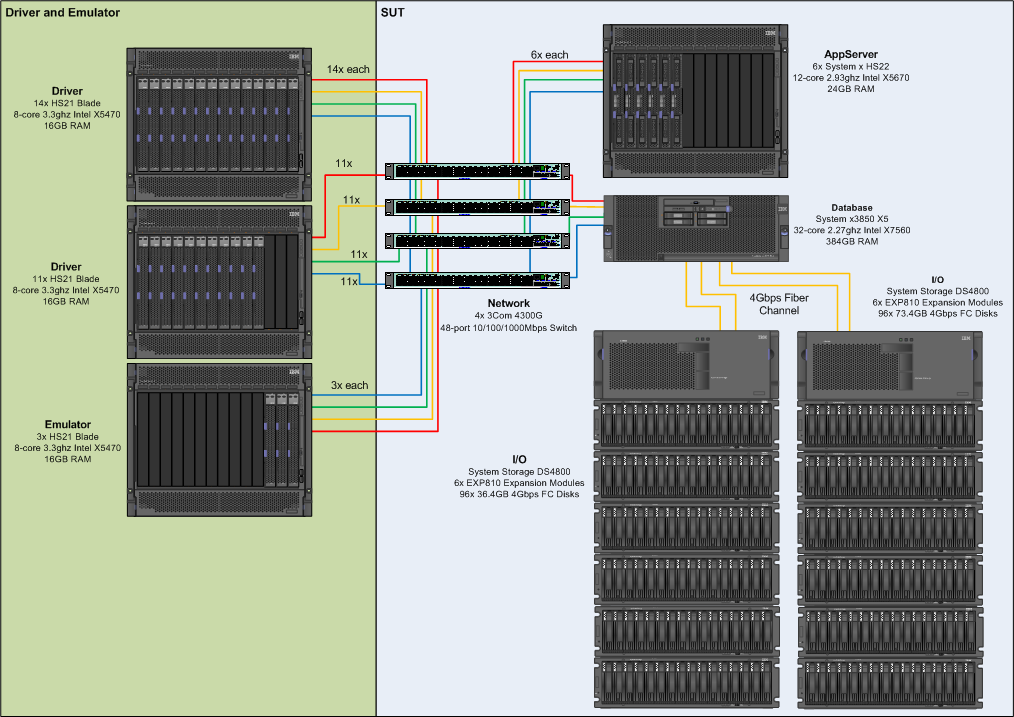This screenshot has width=1014, height=717.
Task: Select the 14-blade Driver chassis image
Action: 219,124
